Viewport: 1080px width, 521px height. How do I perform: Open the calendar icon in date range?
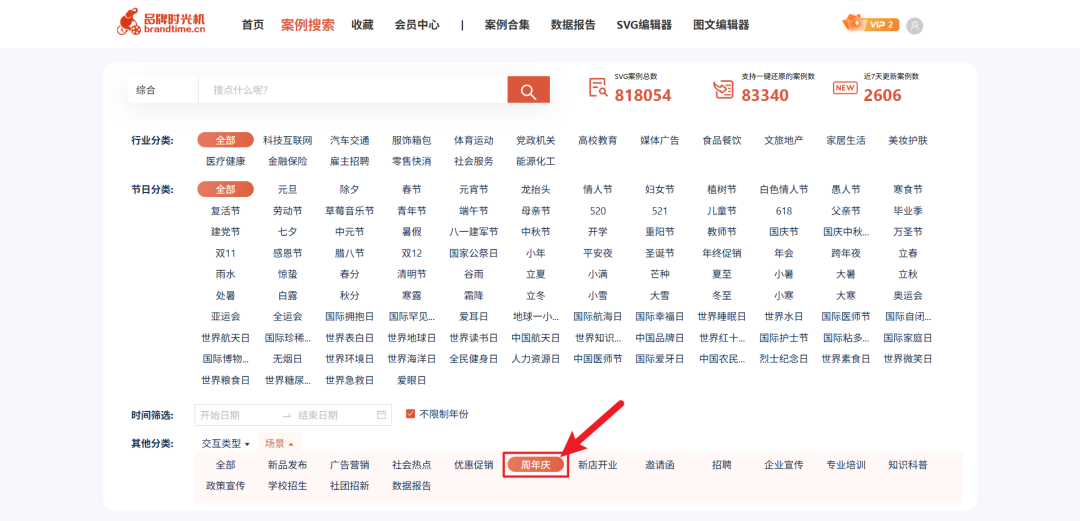coord(382,415)
